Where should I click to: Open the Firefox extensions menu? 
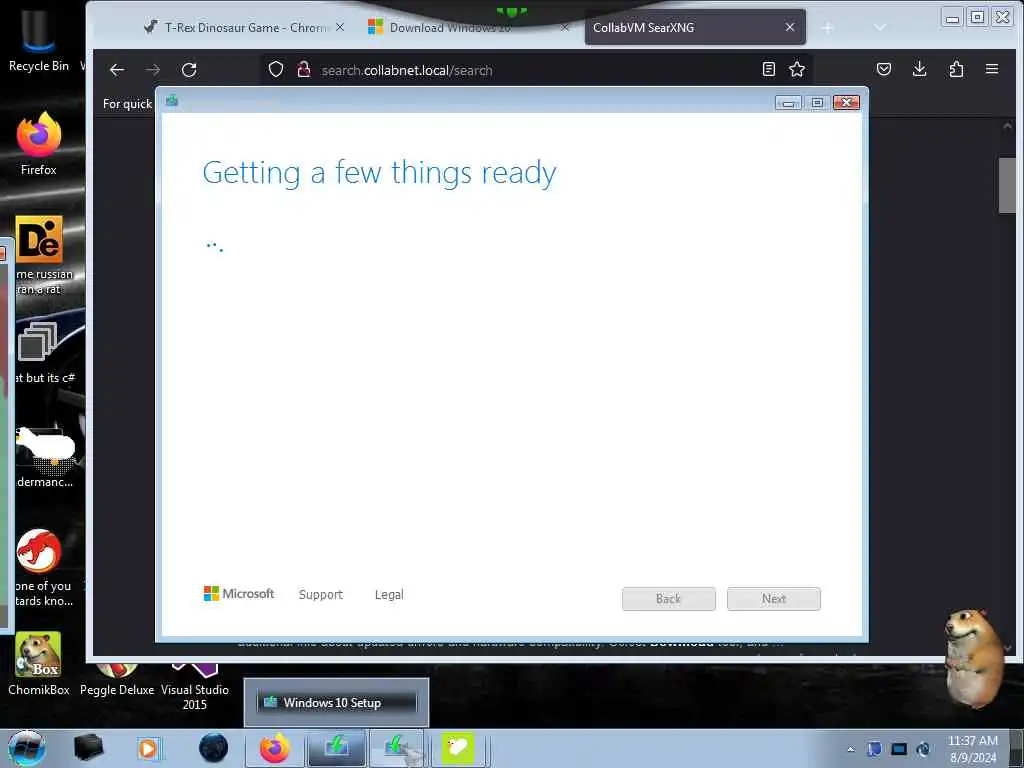click(956, 69)
